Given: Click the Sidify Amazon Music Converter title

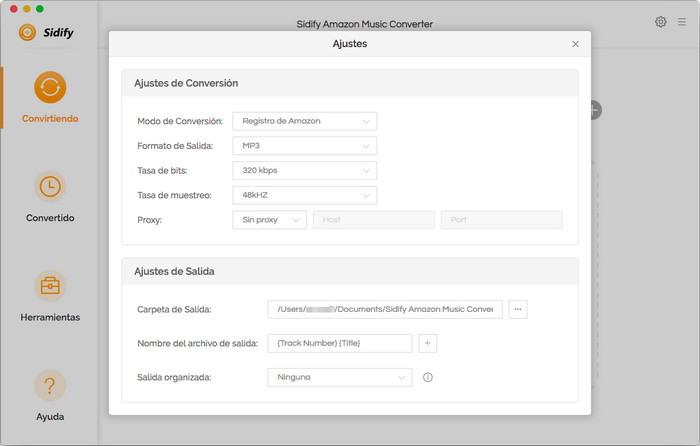Looking at the screenshot, I should [x=365, y=24].
